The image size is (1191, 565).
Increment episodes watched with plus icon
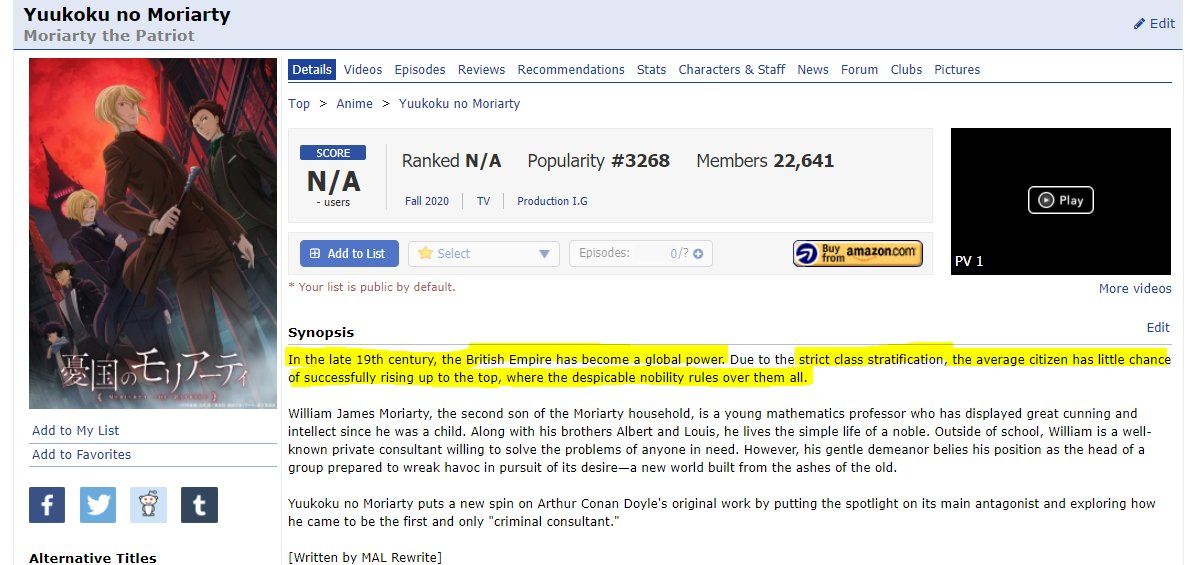(x=698, y=254)
